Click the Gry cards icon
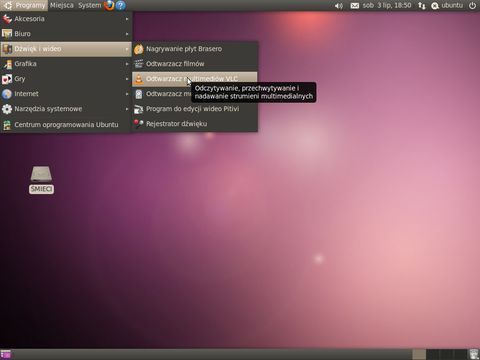The width and height of the screenshot is (480, 360). 7,79
